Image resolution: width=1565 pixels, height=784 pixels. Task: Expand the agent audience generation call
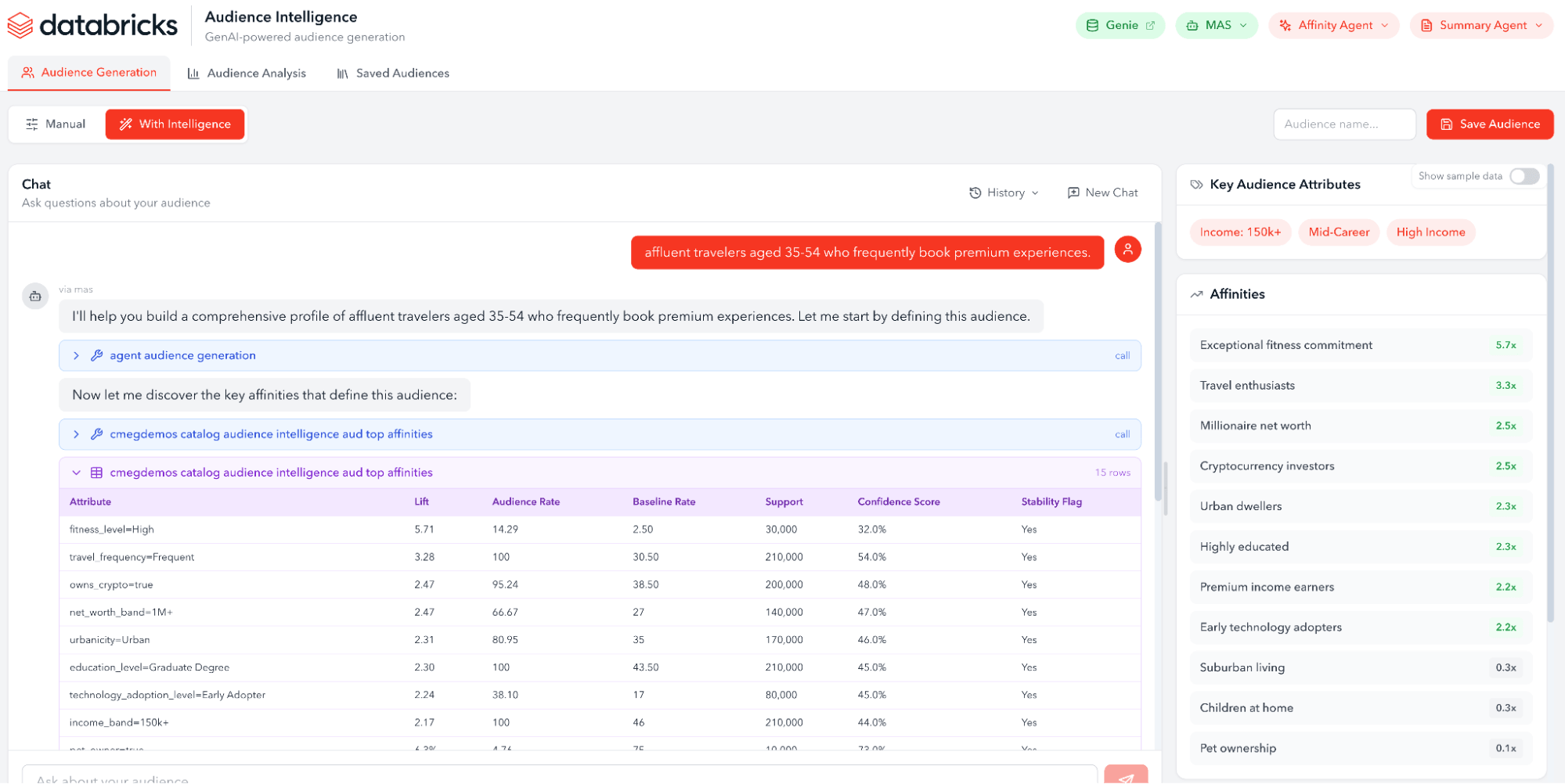click(x=76, y=355)
